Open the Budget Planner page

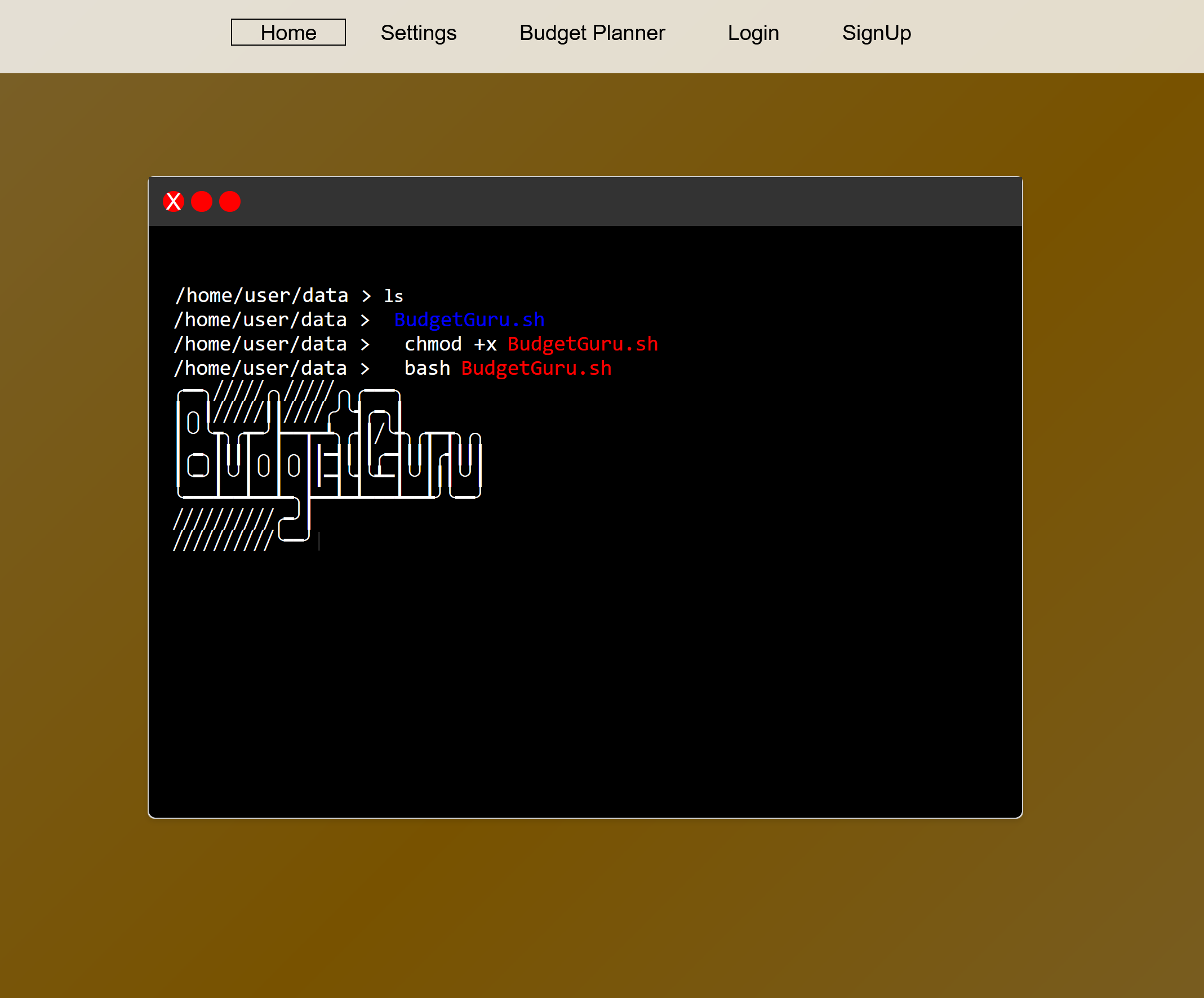pos(592,33)
